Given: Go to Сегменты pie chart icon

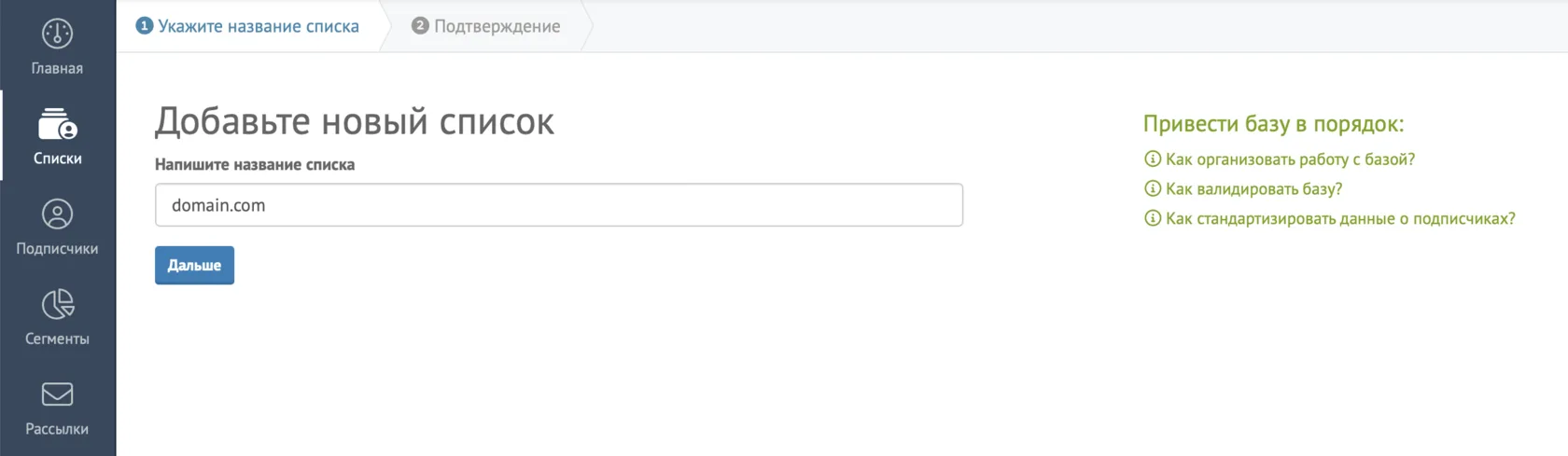Looking at the screenshot, I should (57, 304).
